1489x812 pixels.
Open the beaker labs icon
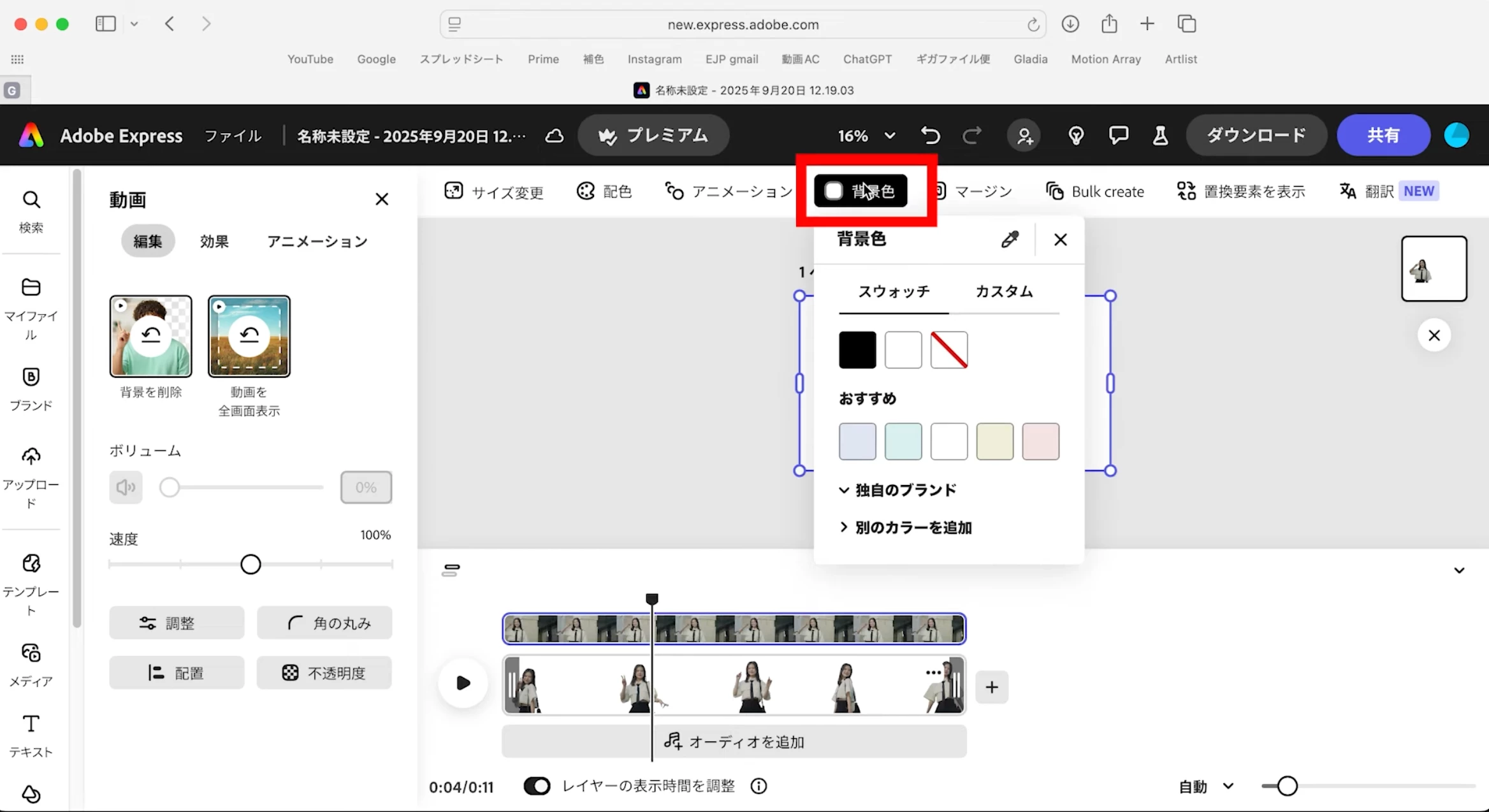[1160, 136]
